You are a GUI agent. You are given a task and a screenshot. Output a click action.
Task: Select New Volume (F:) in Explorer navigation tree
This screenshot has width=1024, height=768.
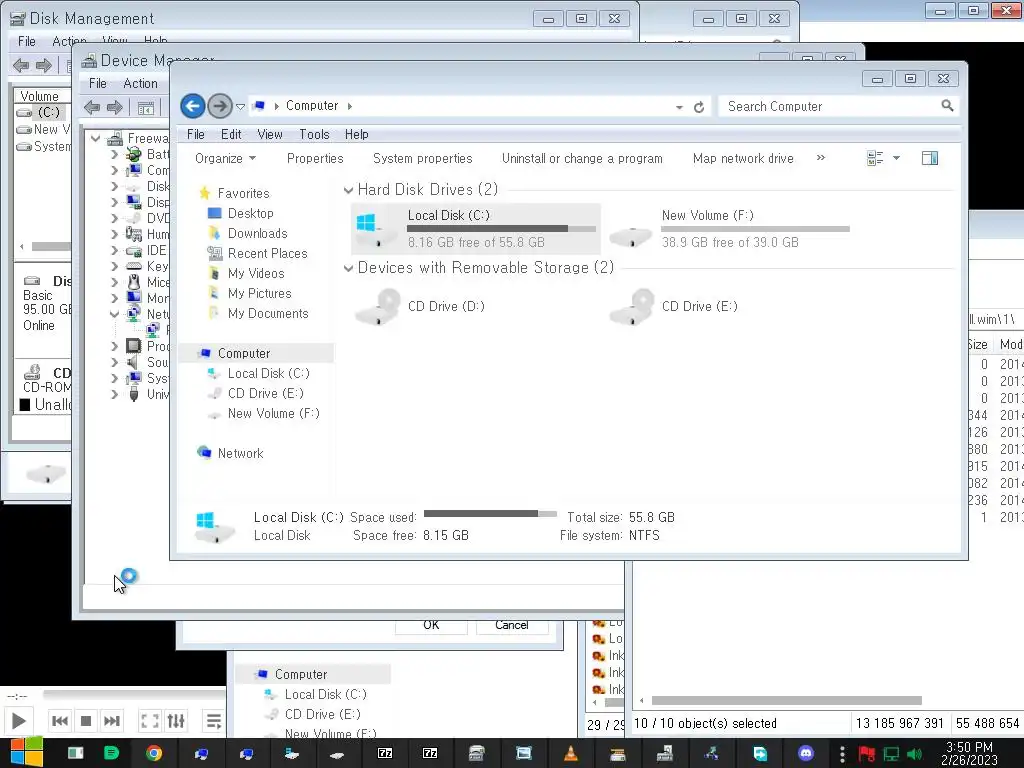coord(273,413)
